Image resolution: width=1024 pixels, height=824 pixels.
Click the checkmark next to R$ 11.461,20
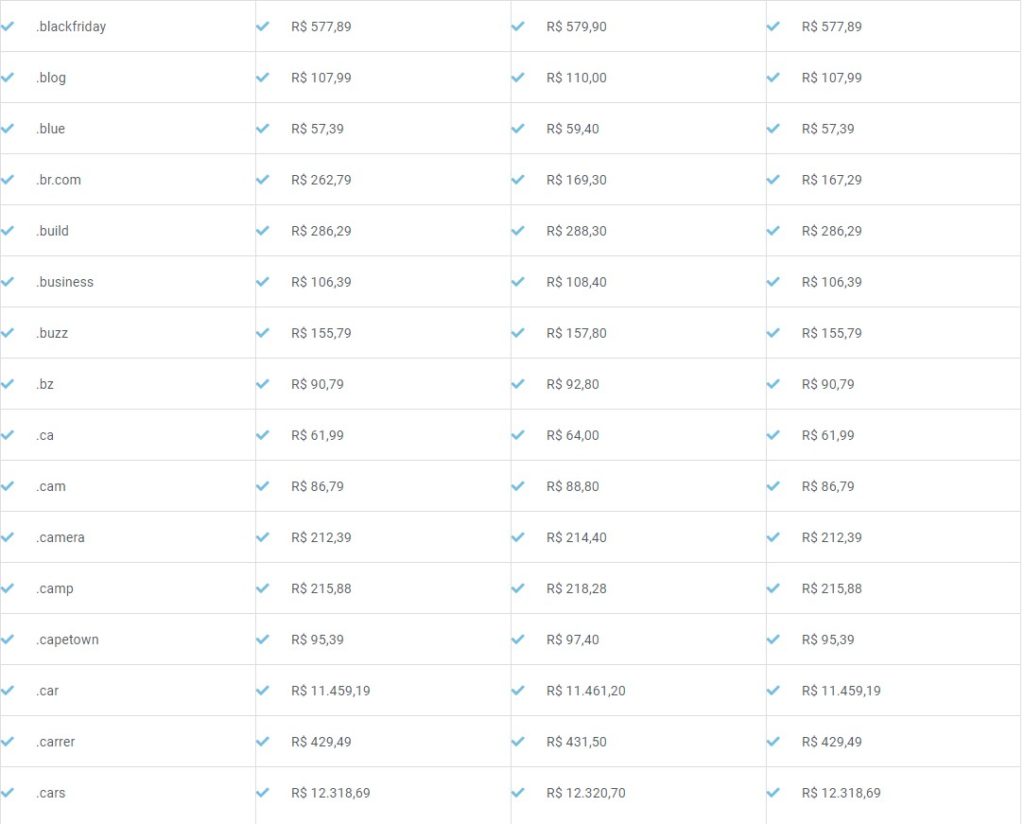(518, 691)
